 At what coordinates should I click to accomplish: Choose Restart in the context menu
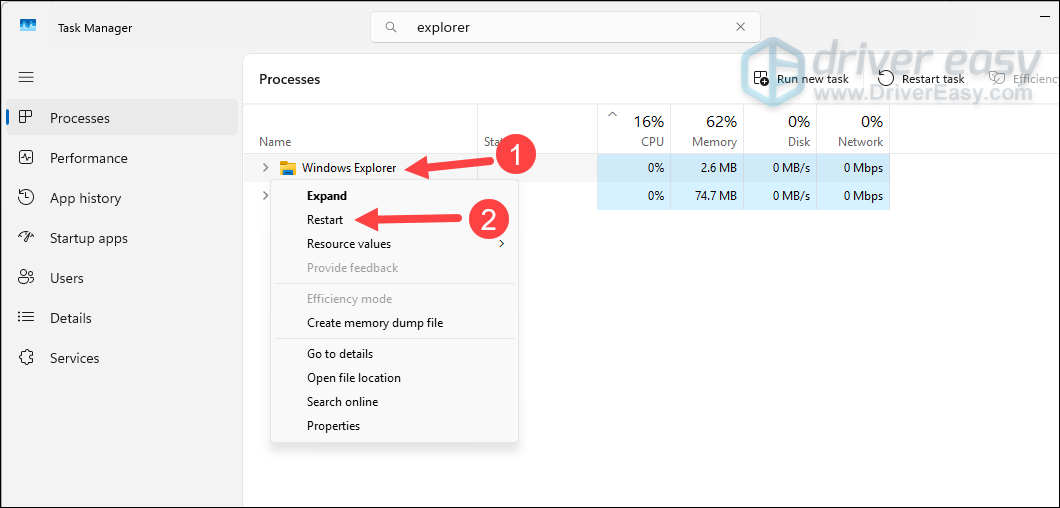point(394,220)
